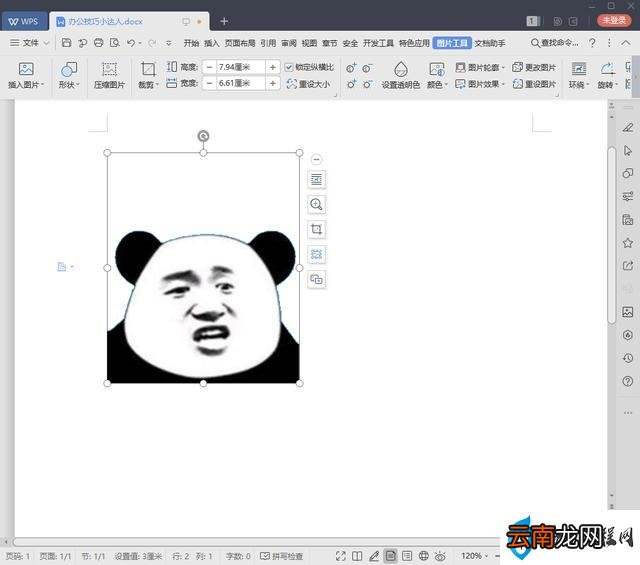
Task: Click Compress Picture (压缩图片) icon
Action: [109, 69]
